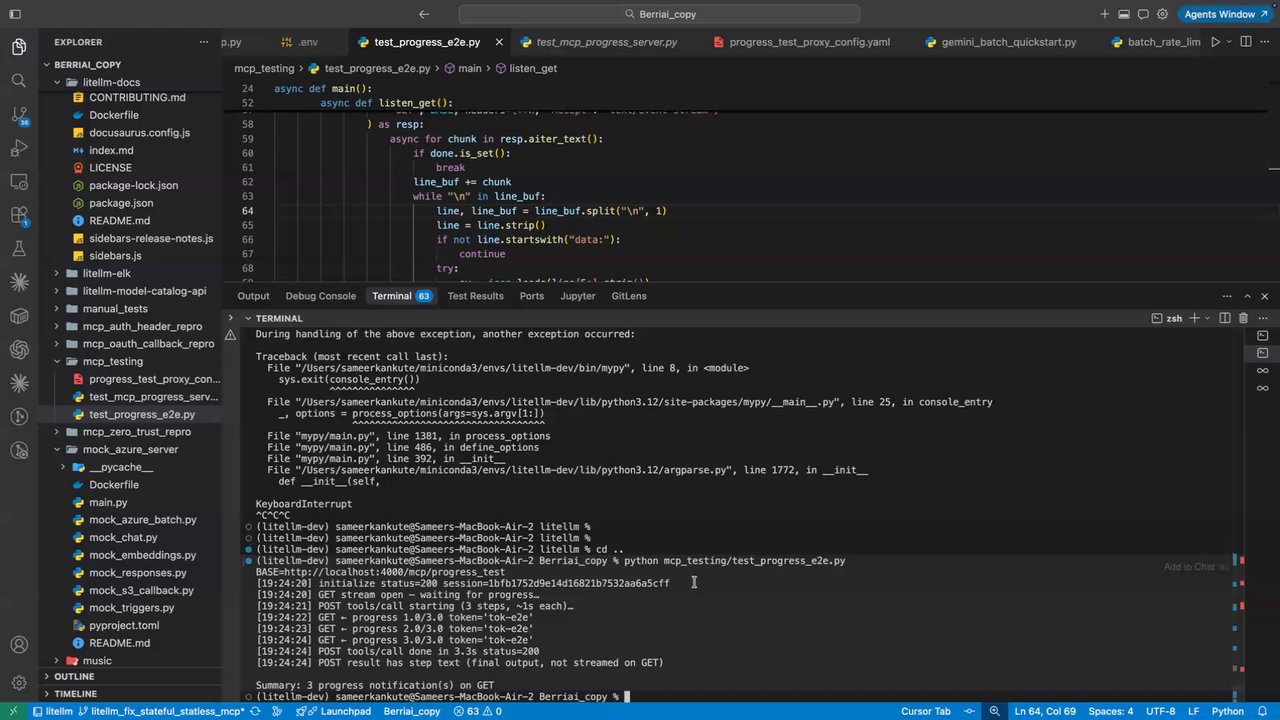Open the new terminal profile dropdown

[1207, 318]
